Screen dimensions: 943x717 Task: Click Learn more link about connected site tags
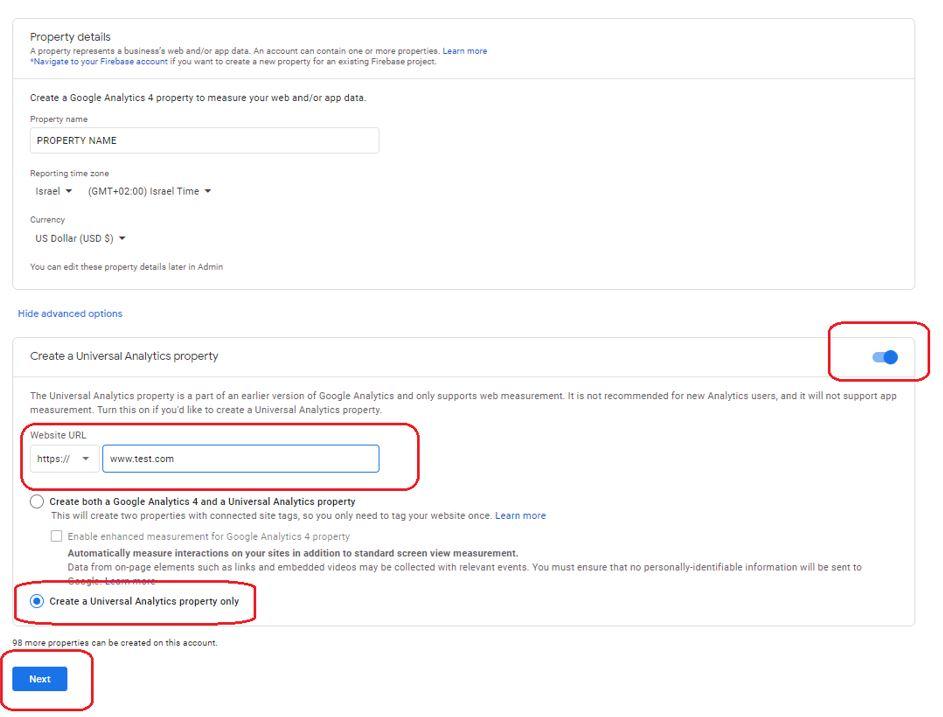[520, 516]
